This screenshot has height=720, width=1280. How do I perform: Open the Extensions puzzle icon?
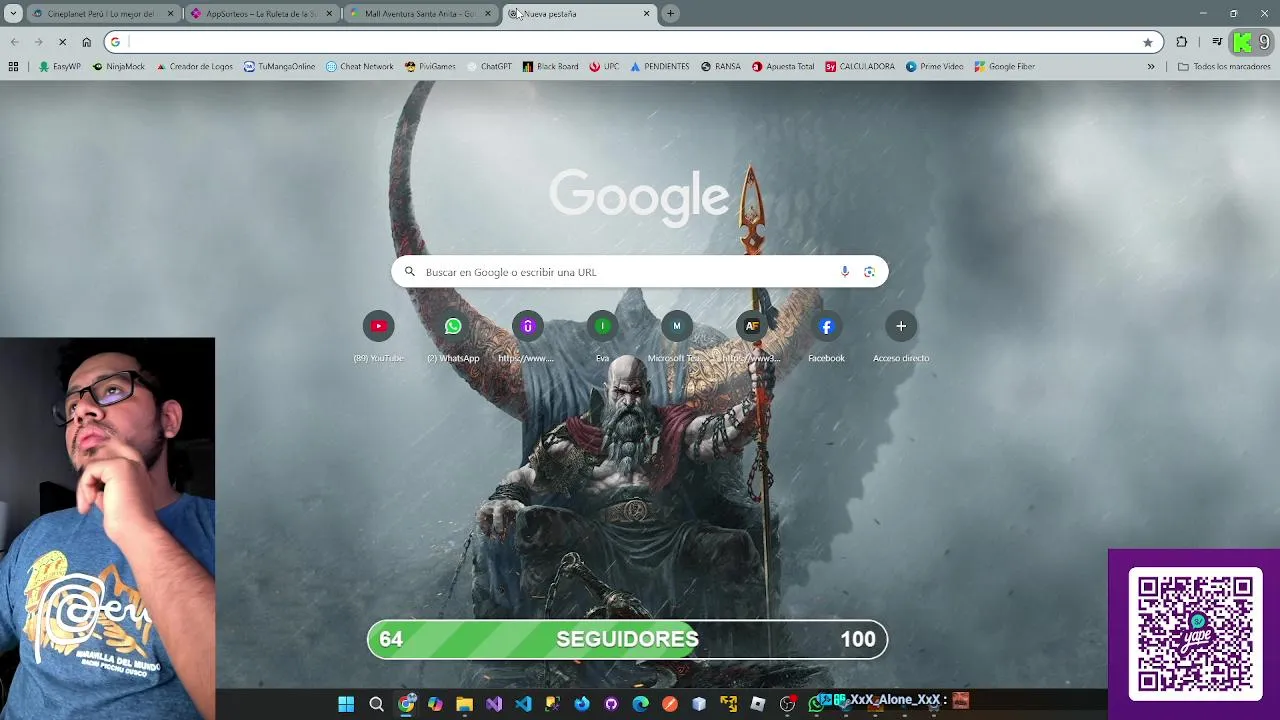click(1182, 42)
